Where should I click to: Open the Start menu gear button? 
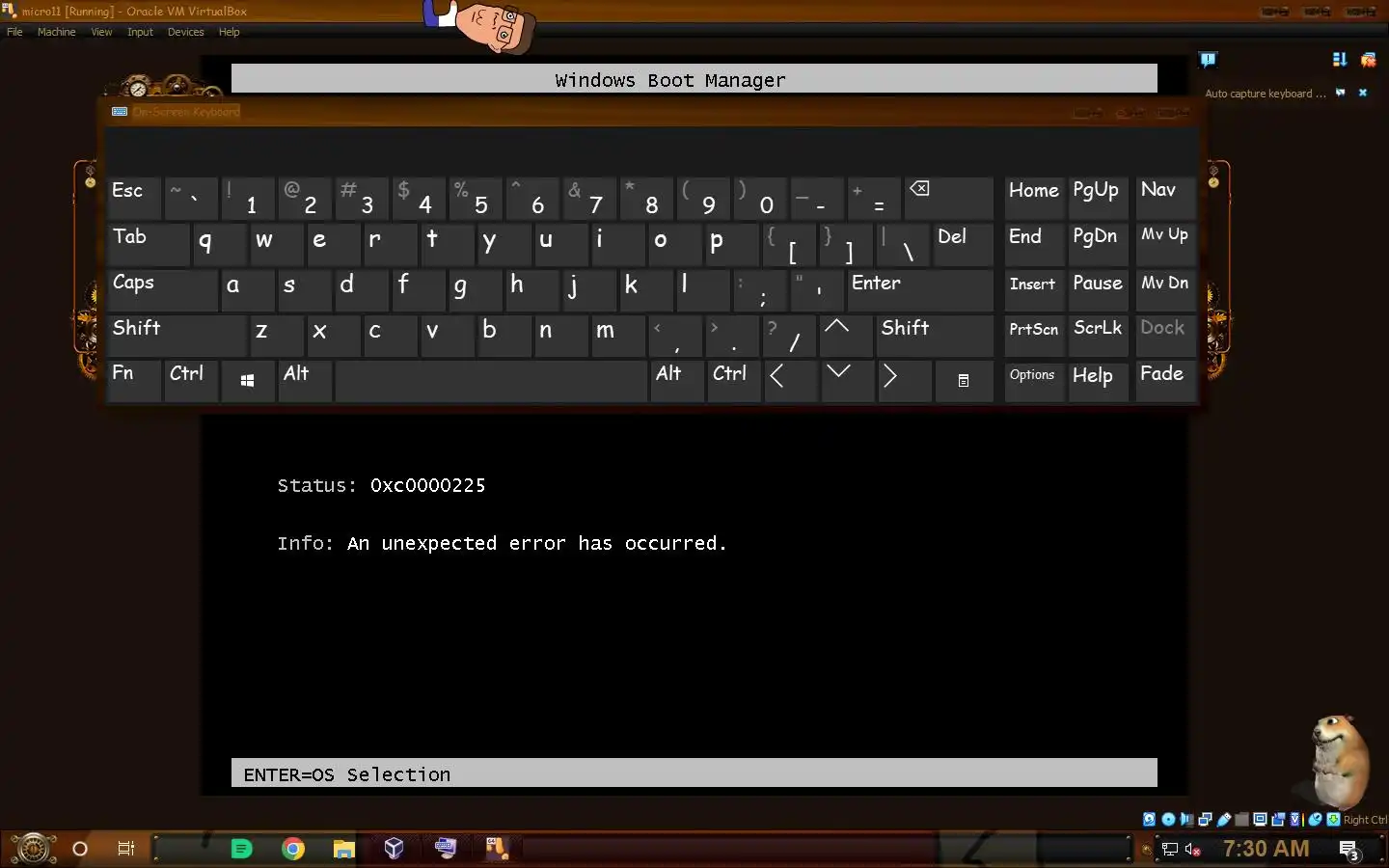point(33,849)
